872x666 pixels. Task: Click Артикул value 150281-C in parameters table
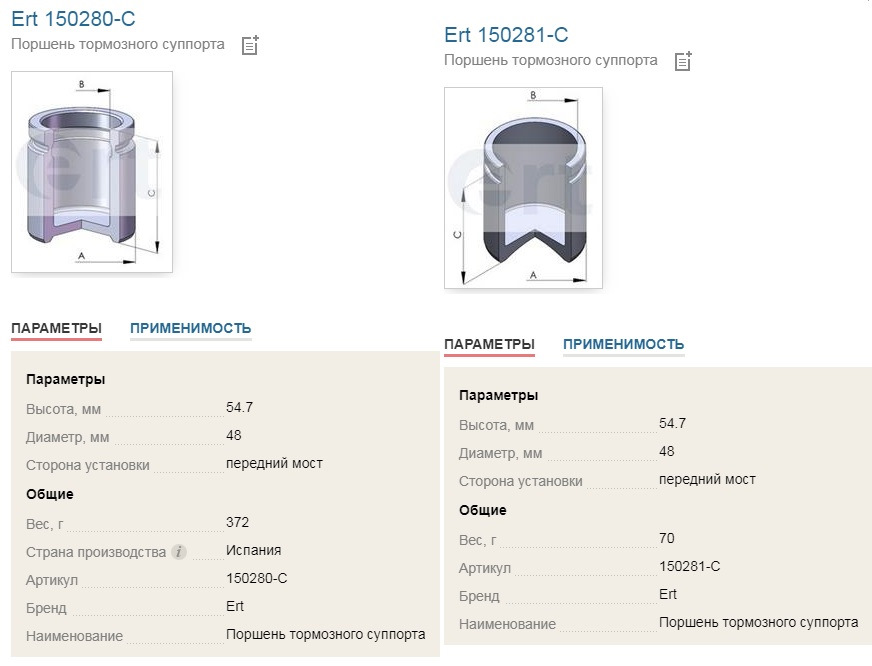pos(690,566)
